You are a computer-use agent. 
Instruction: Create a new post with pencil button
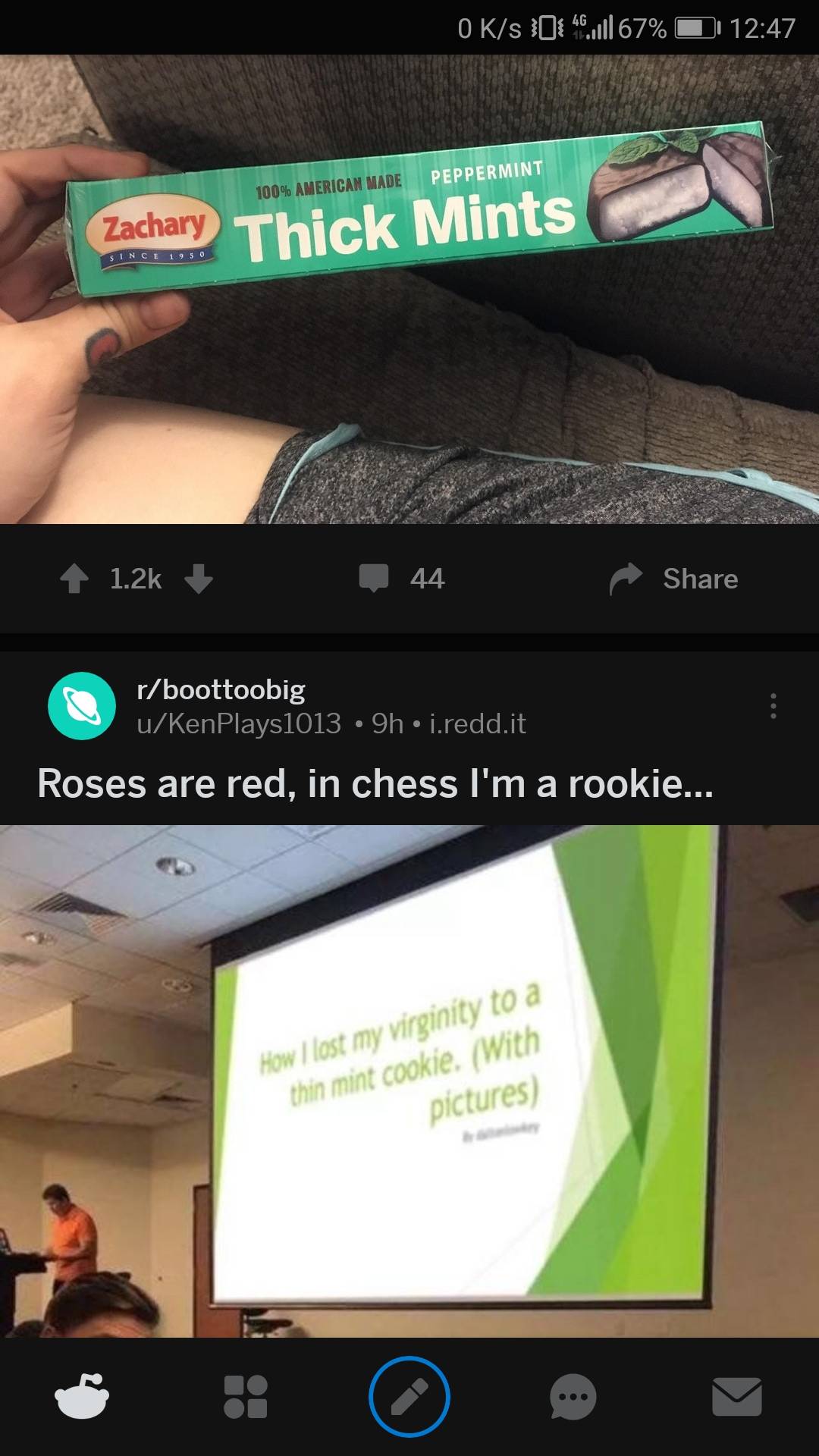coord(409,1396)
